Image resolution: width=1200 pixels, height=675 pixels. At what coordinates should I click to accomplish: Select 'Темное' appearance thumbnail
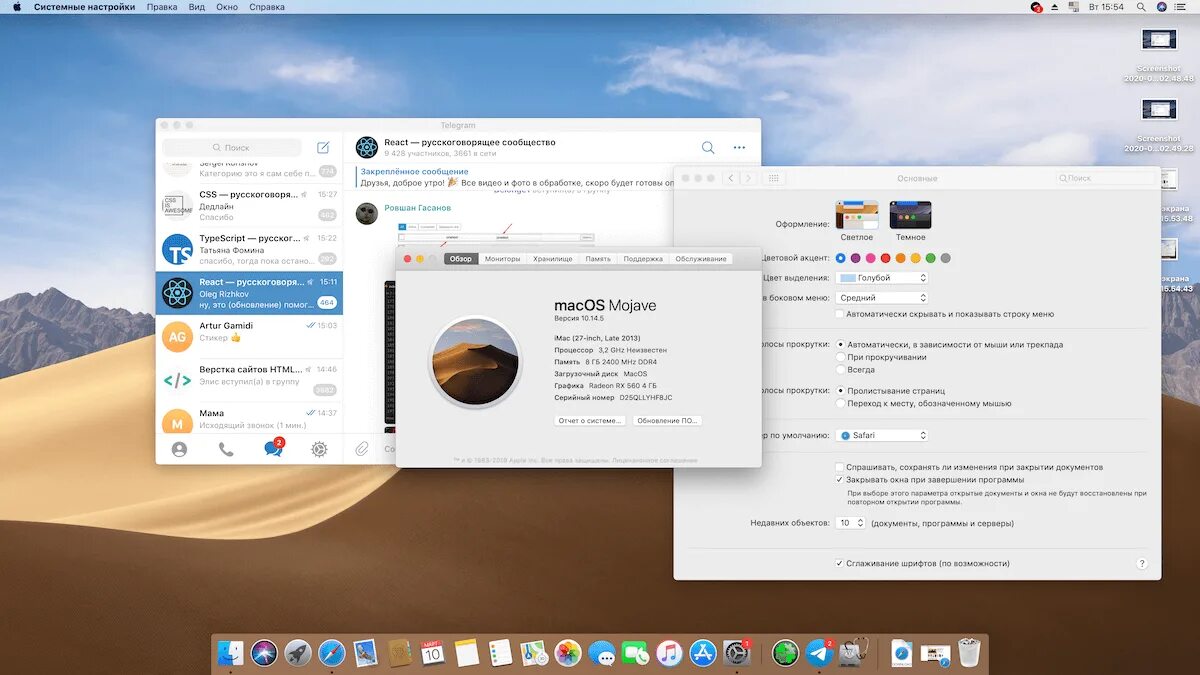910,215
